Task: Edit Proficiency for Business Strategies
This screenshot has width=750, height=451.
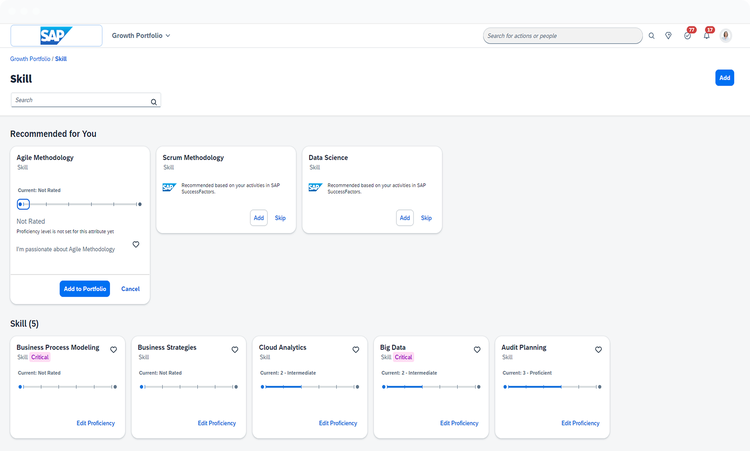Action: coord(217,423)
